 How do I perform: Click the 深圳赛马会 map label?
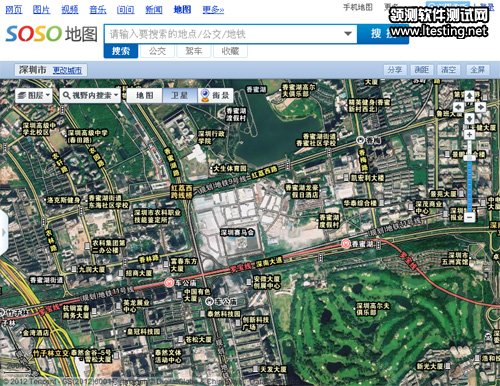(x=238, y=232)
